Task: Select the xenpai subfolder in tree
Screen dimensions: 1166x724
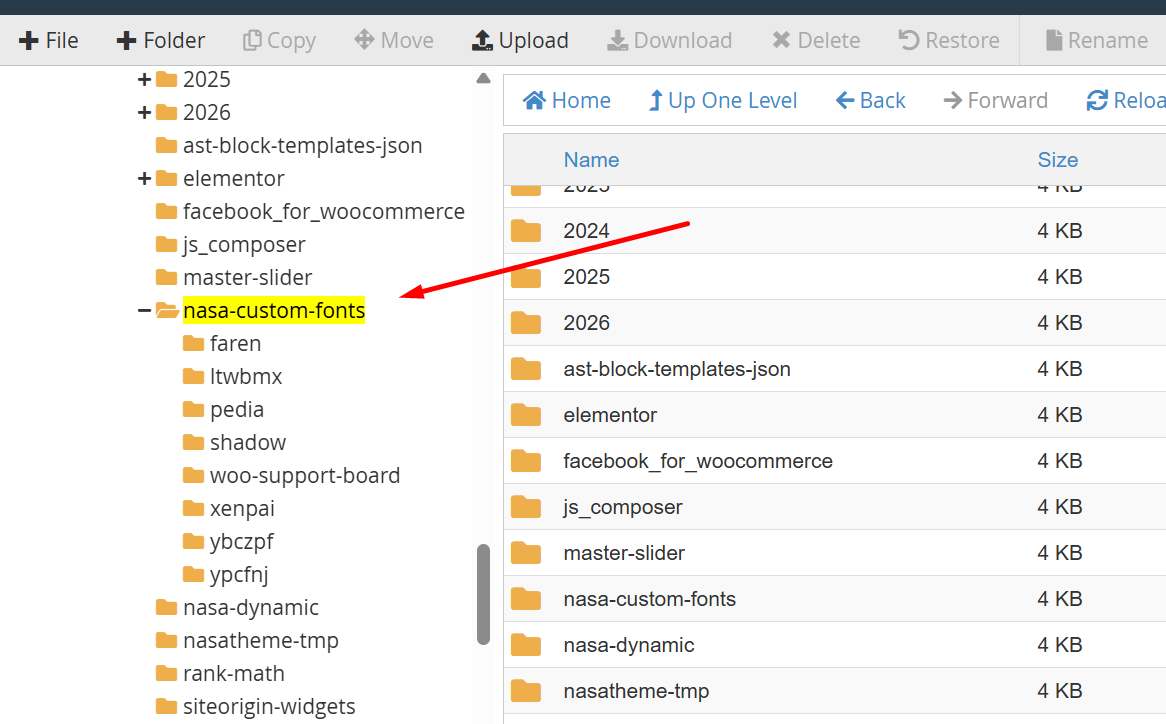Action: 242,509
